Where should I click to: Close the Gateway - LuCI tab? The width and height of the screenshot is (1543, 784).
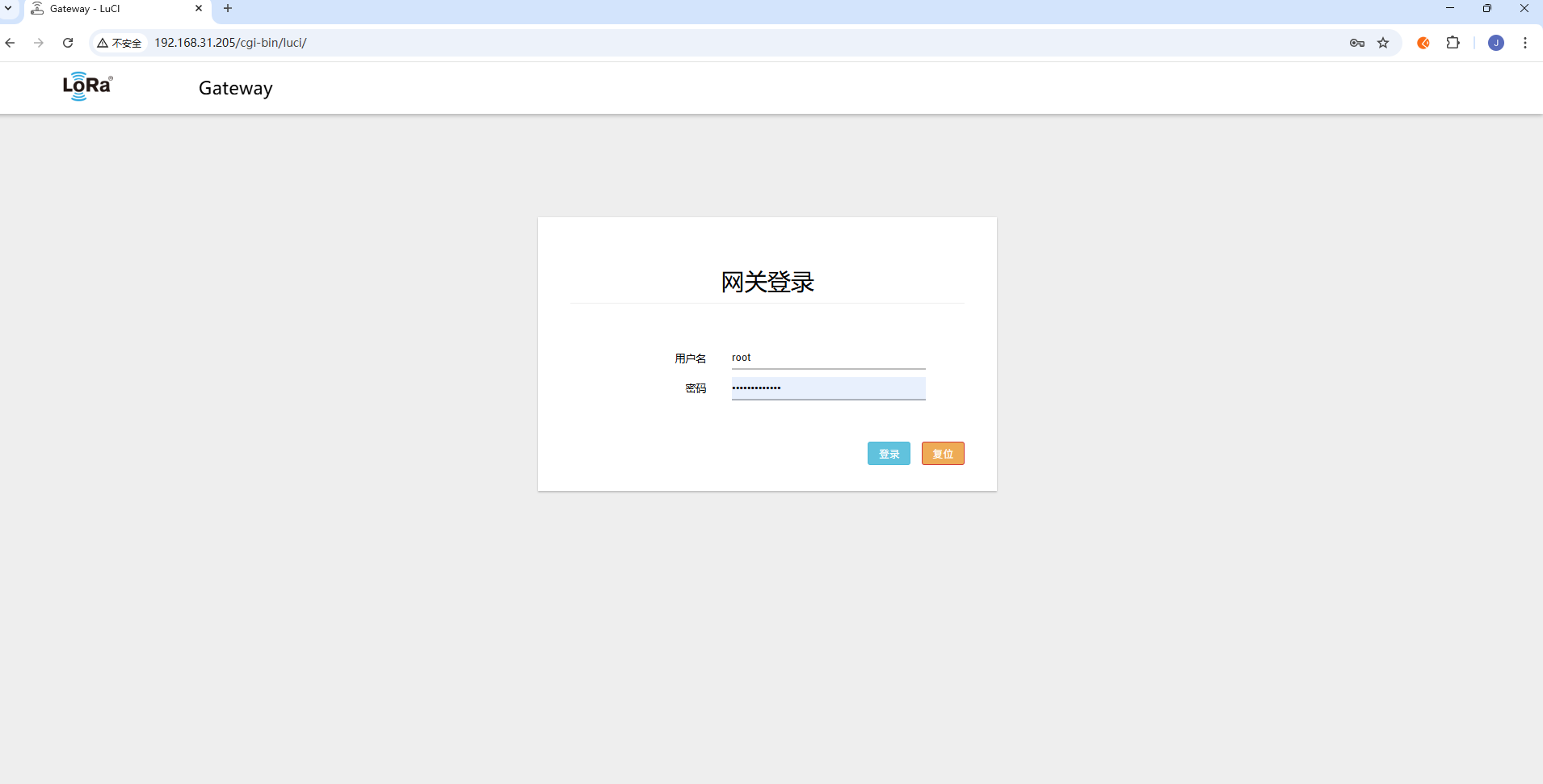click(x=199, y=9)
